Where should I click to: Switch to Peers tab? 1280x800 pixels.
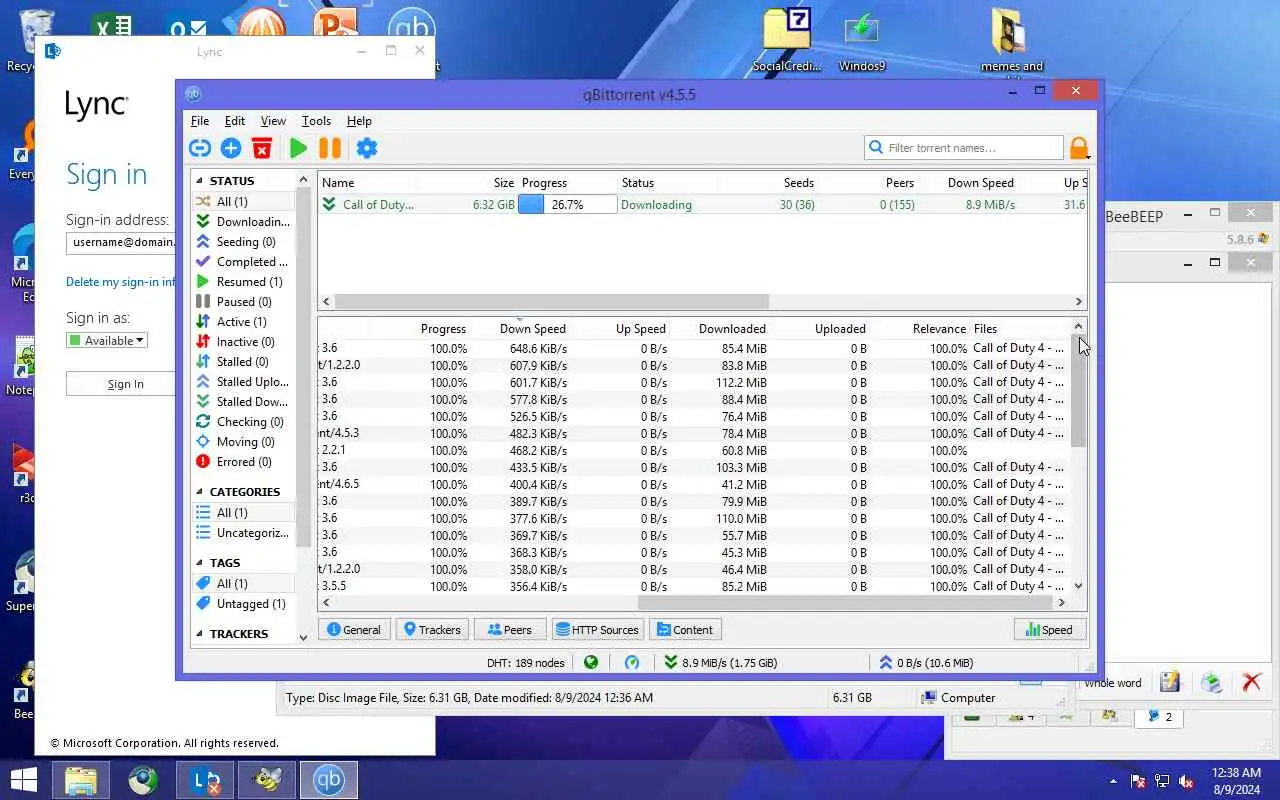click(x=510, y=630)
